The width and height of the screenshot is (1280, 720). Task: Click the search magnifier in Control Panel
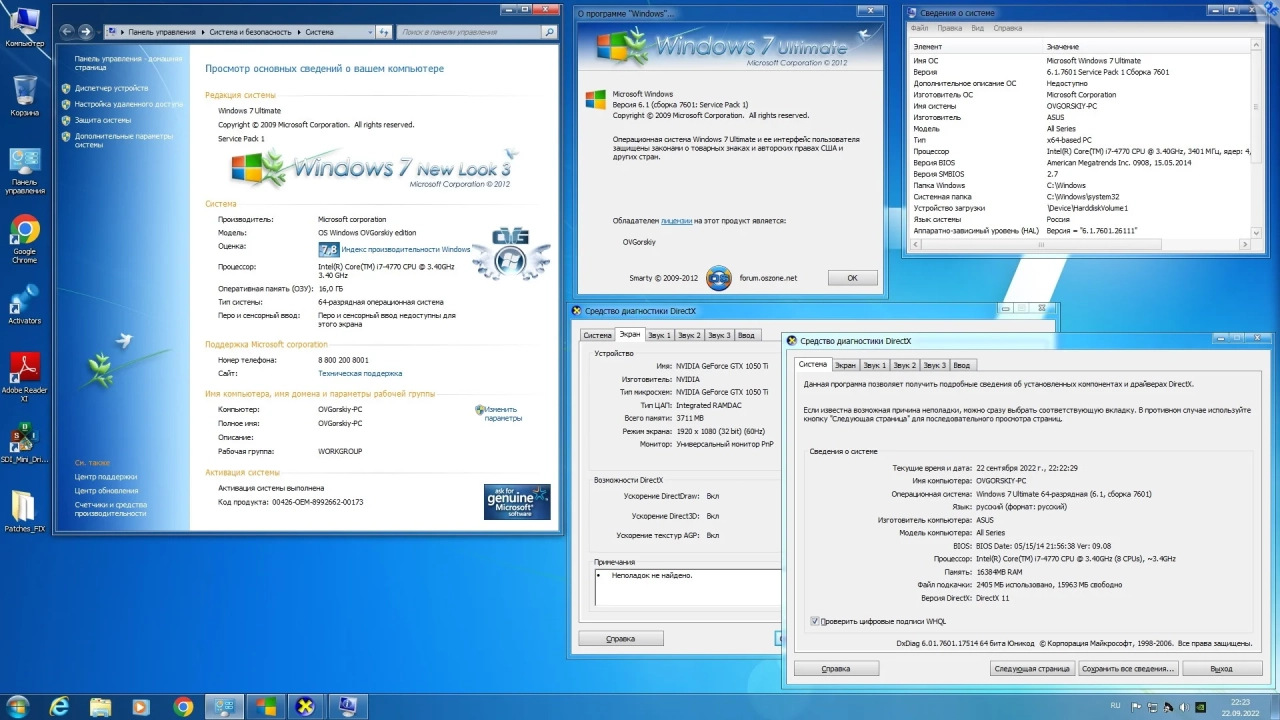pyautogui.click(x=549, y=32)
